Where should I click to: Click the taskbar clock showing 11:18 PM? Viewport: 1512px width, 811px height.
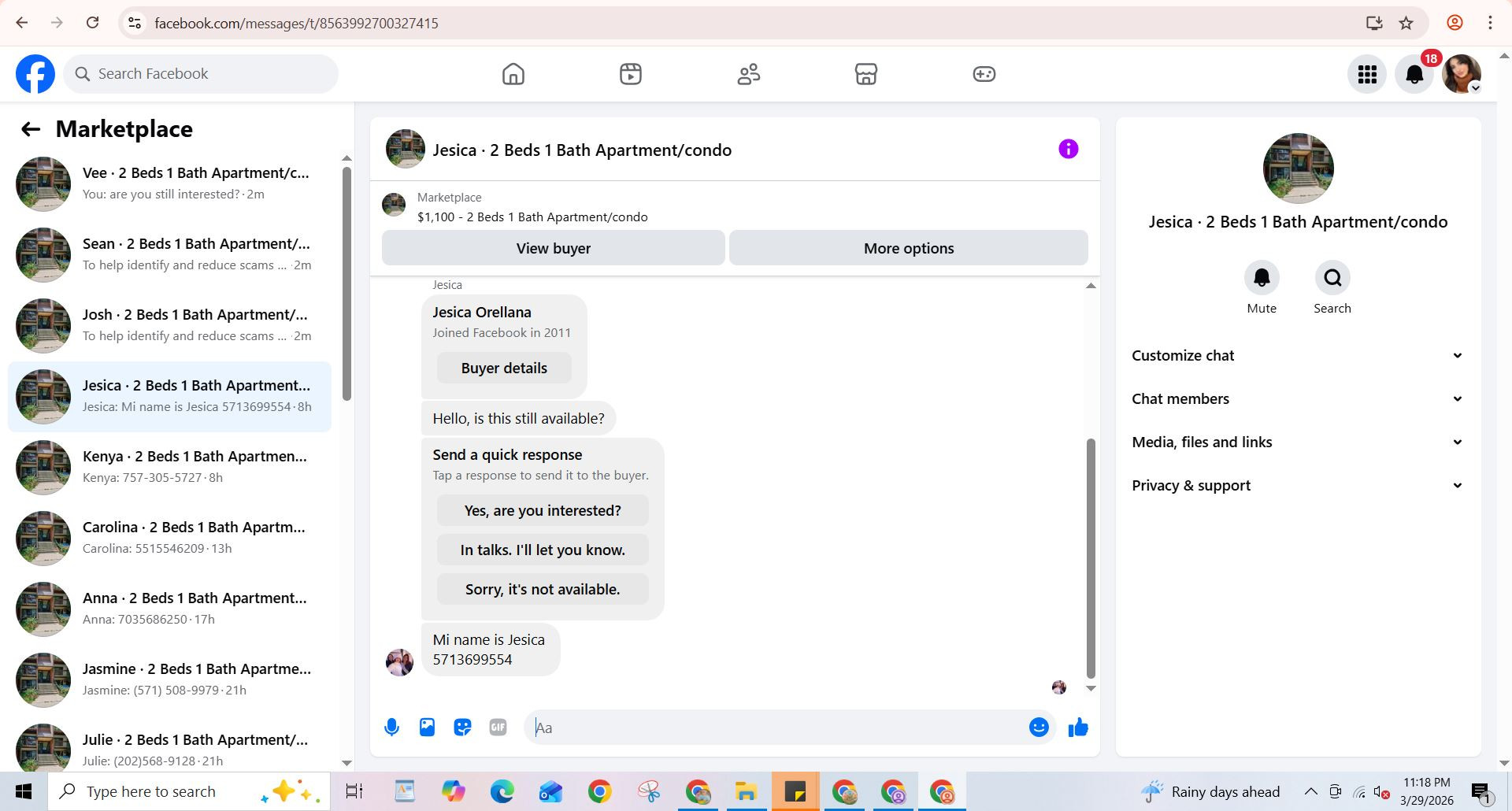point(1426,791)
